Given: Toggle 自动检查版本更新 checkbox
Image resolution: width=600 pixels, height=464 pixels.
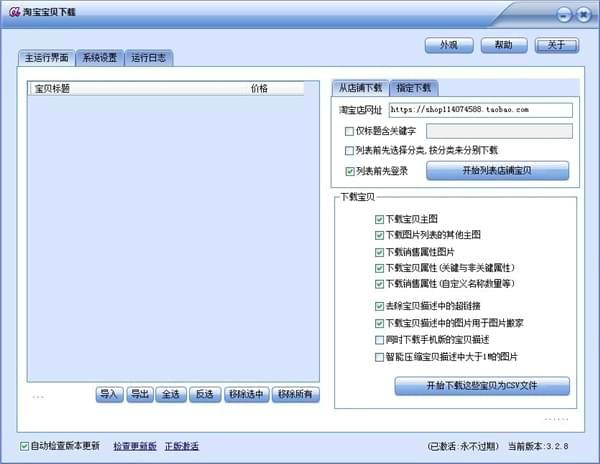Looking at the screenshot, I should click(x=24, y=446).
